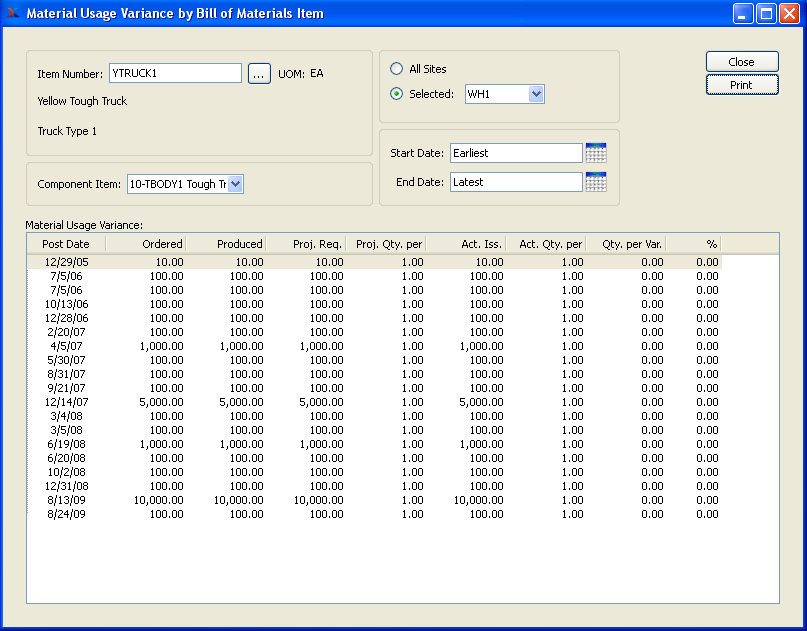Open the End Date calendar picker

coord(596,182)
